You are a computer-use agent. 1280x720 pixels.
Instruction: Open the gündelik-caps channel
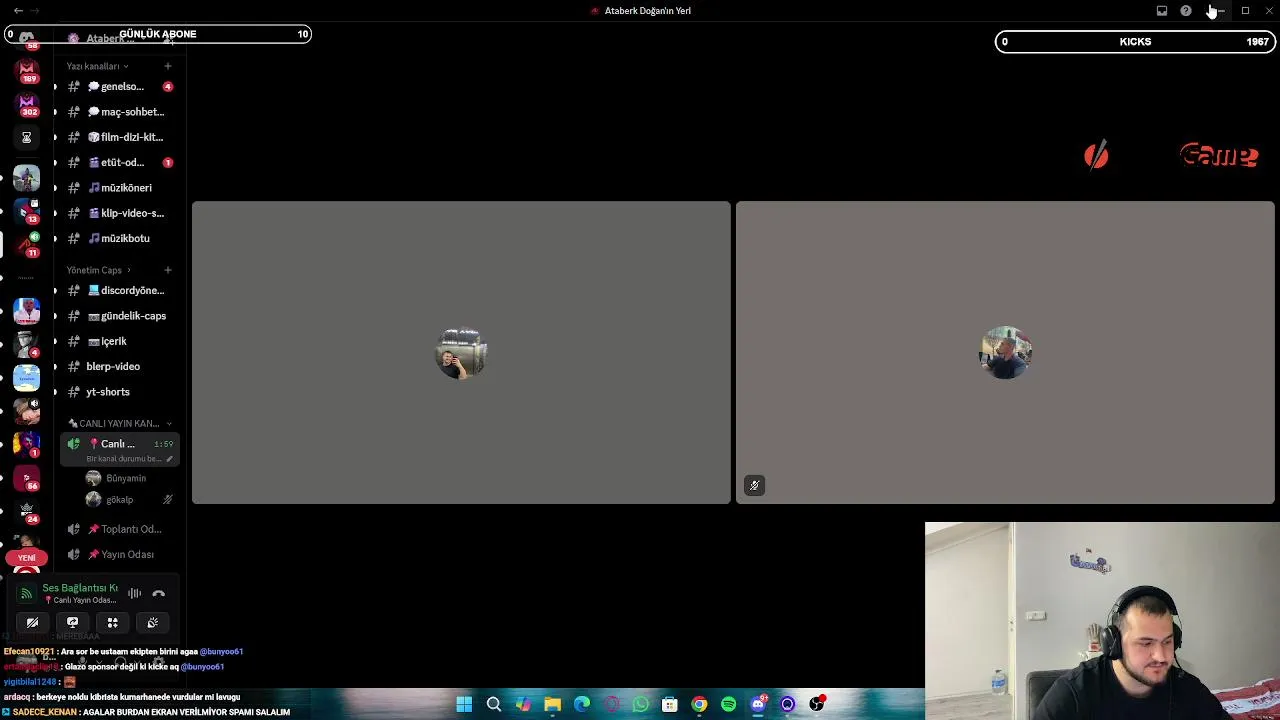tap(120, 316)
